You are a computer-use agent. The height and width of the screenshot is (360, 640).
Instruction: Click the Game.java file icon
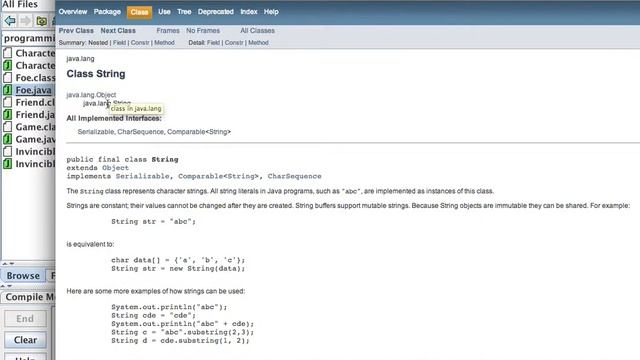coord(7,139)
